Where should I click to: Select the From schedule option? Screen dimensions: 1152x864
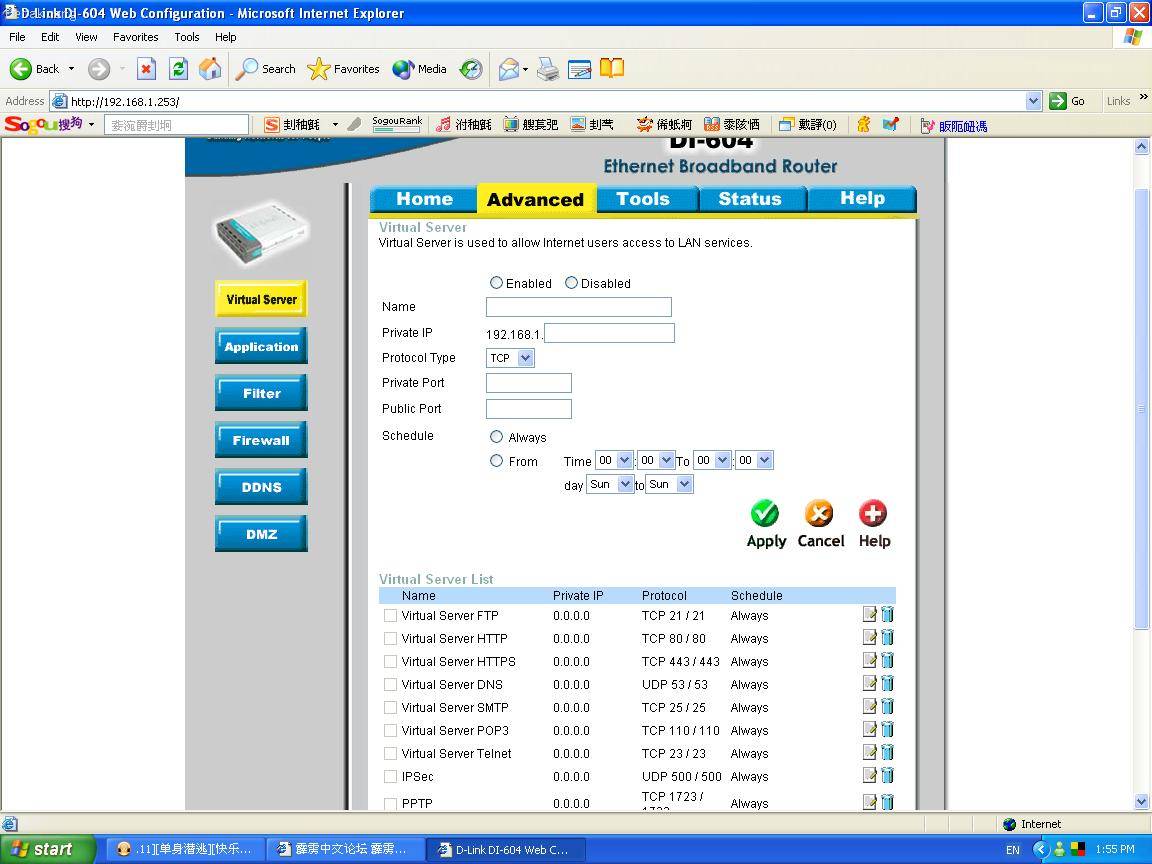497,461
